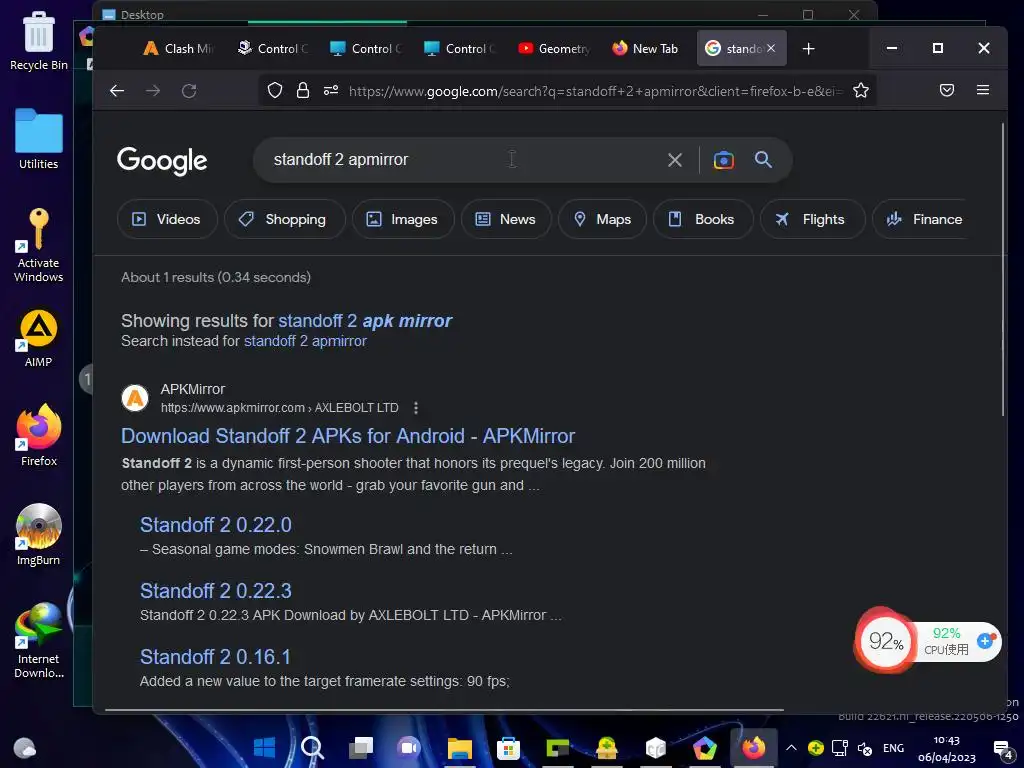Search instead for 'standoff 2 apmirror'

(305, 341)
